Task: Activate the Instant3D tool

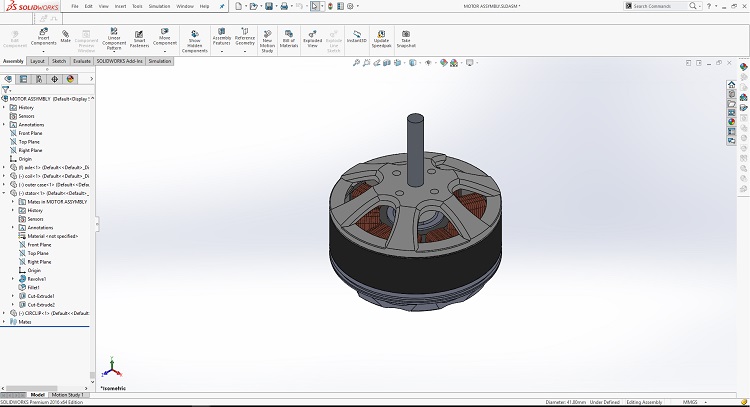Action: click(x=357, y=37)
